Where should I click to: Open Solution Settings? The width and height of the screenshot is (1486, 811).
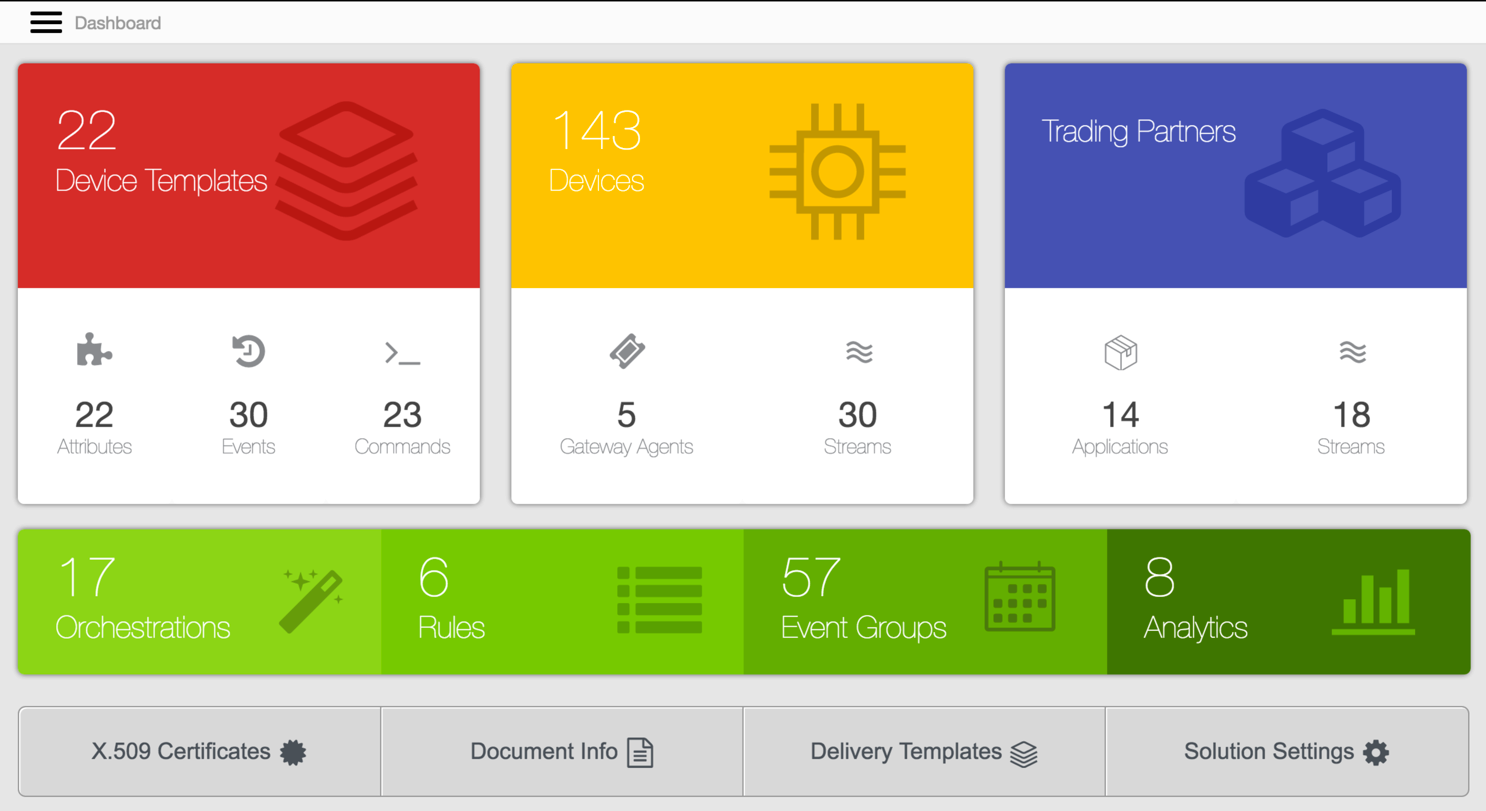pos(1286,752)
